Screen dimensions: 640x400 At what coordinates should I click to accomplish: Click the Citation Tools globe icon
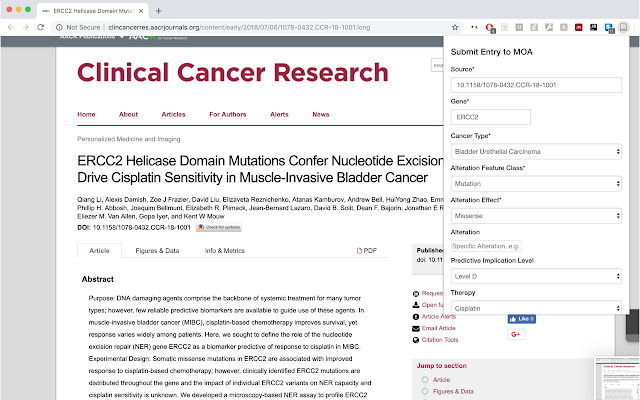point(415,339)
